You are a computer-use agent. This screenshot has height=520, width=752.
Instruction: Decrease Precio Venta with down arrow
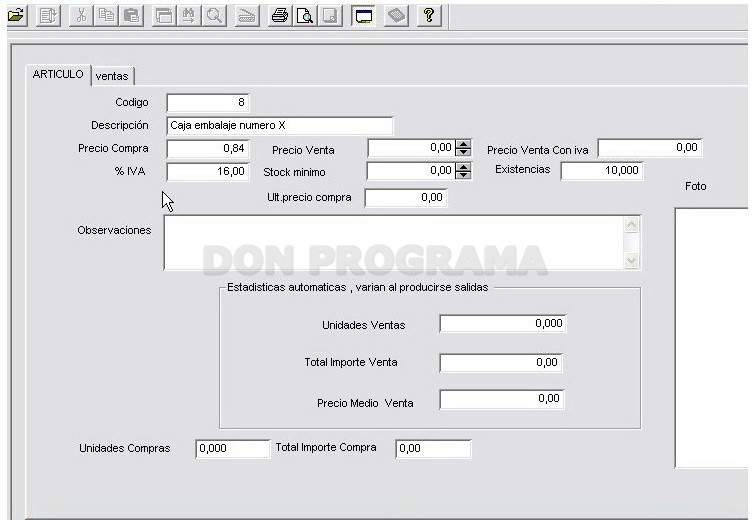(463, 152)
